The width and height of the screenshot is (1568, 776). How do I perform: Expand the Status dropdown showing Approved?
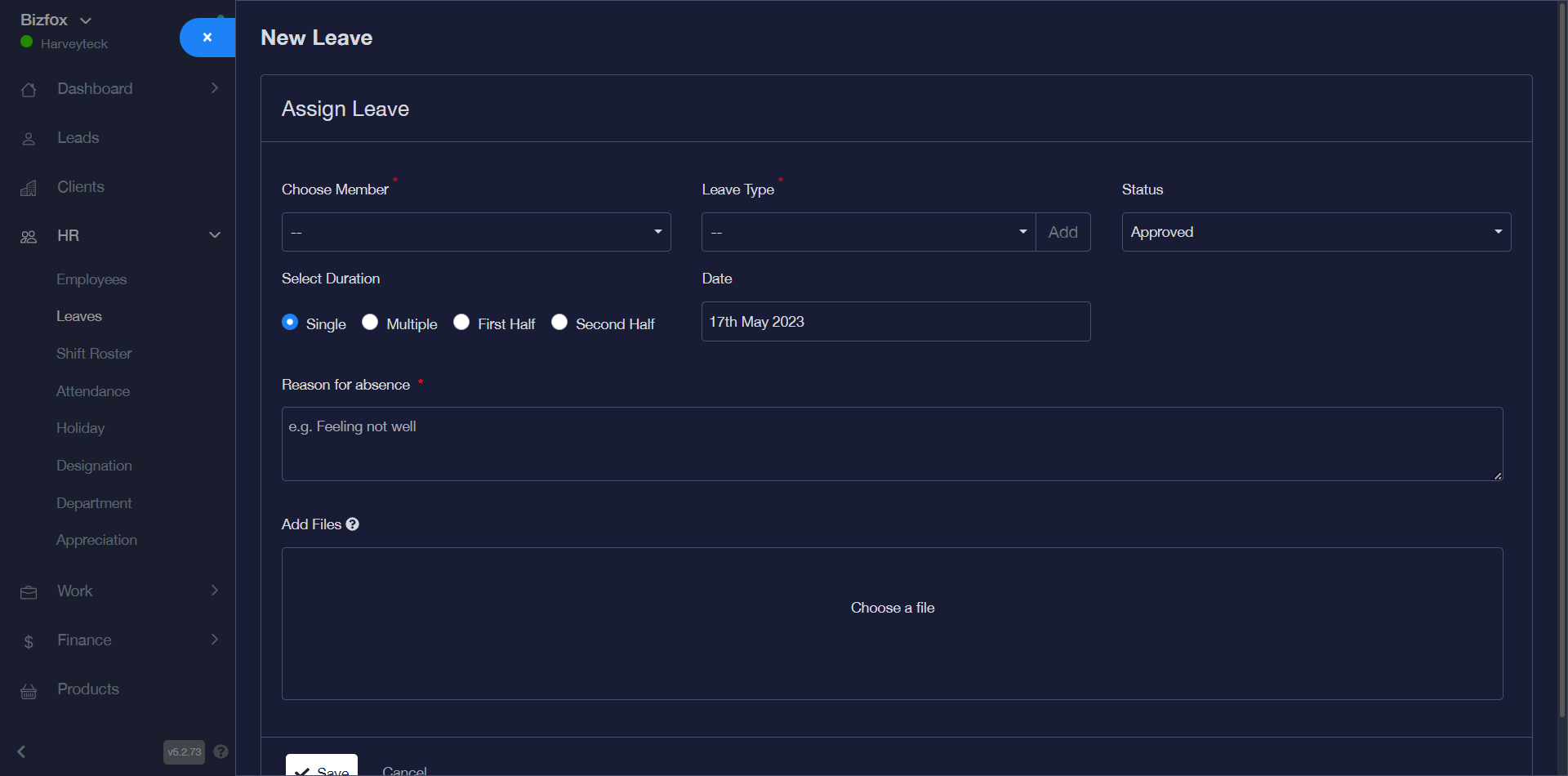[x=1316, y=232]
